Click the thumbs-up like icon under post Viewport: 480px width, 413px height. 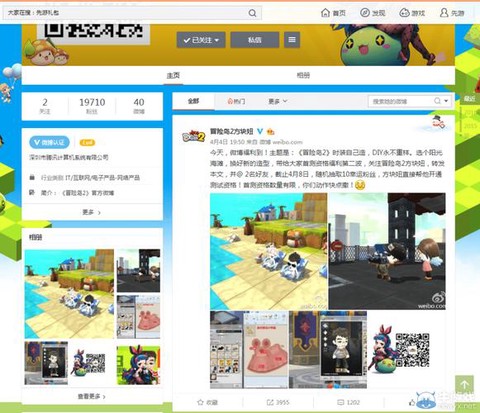point(412,403)
